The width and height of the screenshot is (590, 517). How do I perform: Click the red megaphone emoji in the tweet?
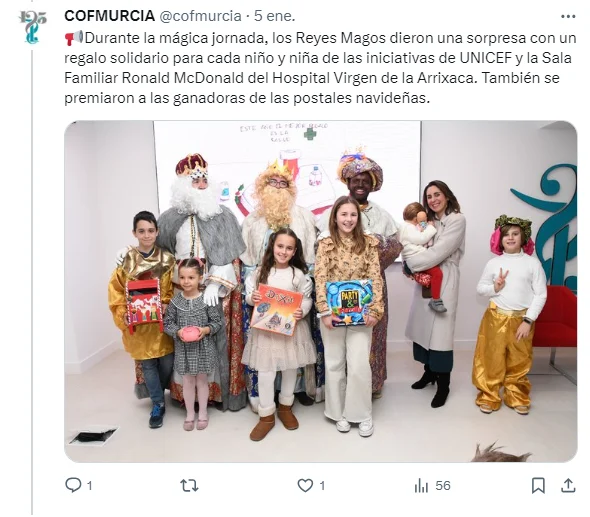click(74, 38)
